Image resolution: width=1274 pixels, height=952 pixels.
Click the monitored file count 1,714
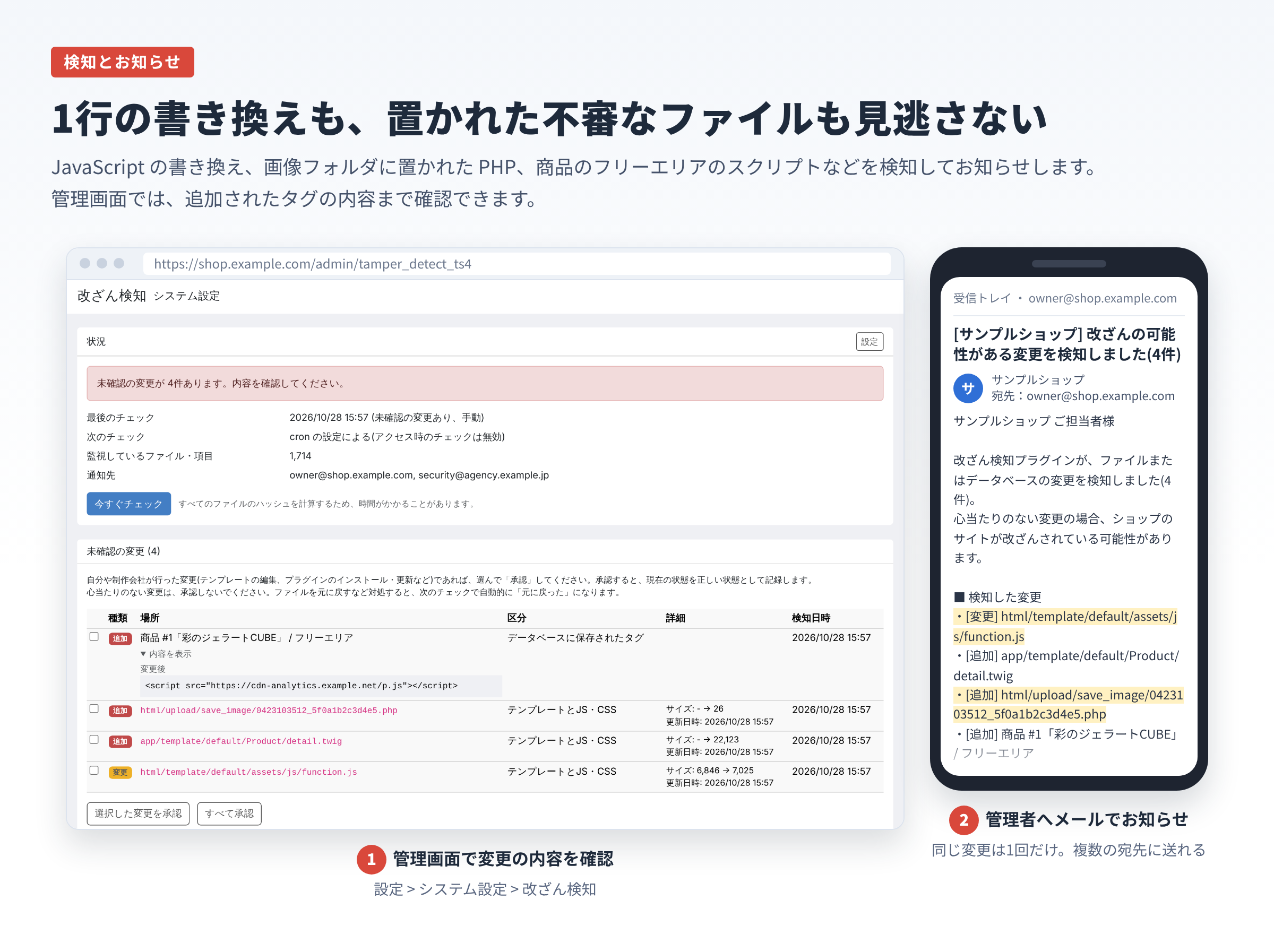click(300, 455)
